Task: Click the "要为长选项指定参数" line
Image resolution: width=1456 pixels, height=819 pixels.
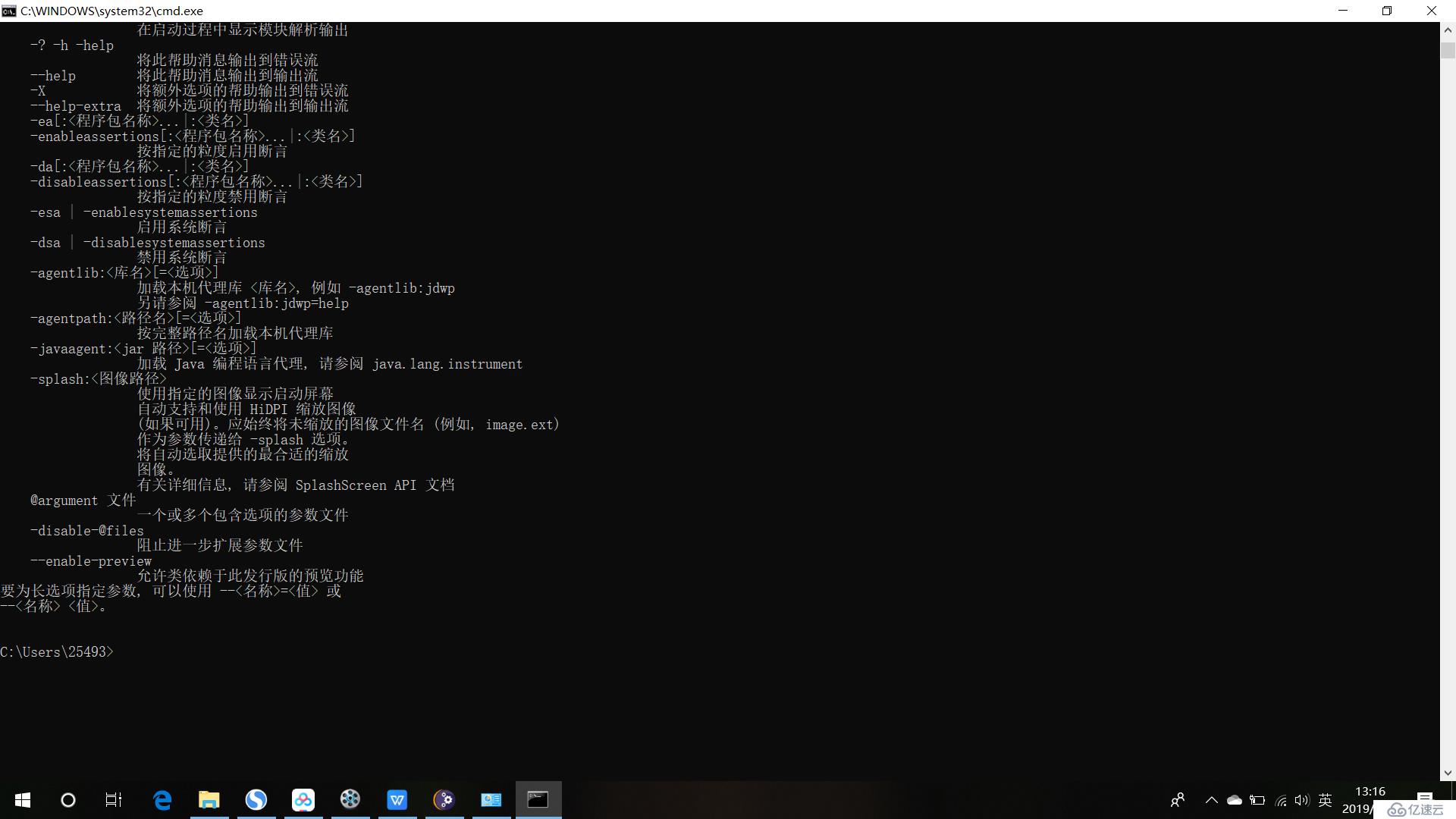Action: coord(171,591)
